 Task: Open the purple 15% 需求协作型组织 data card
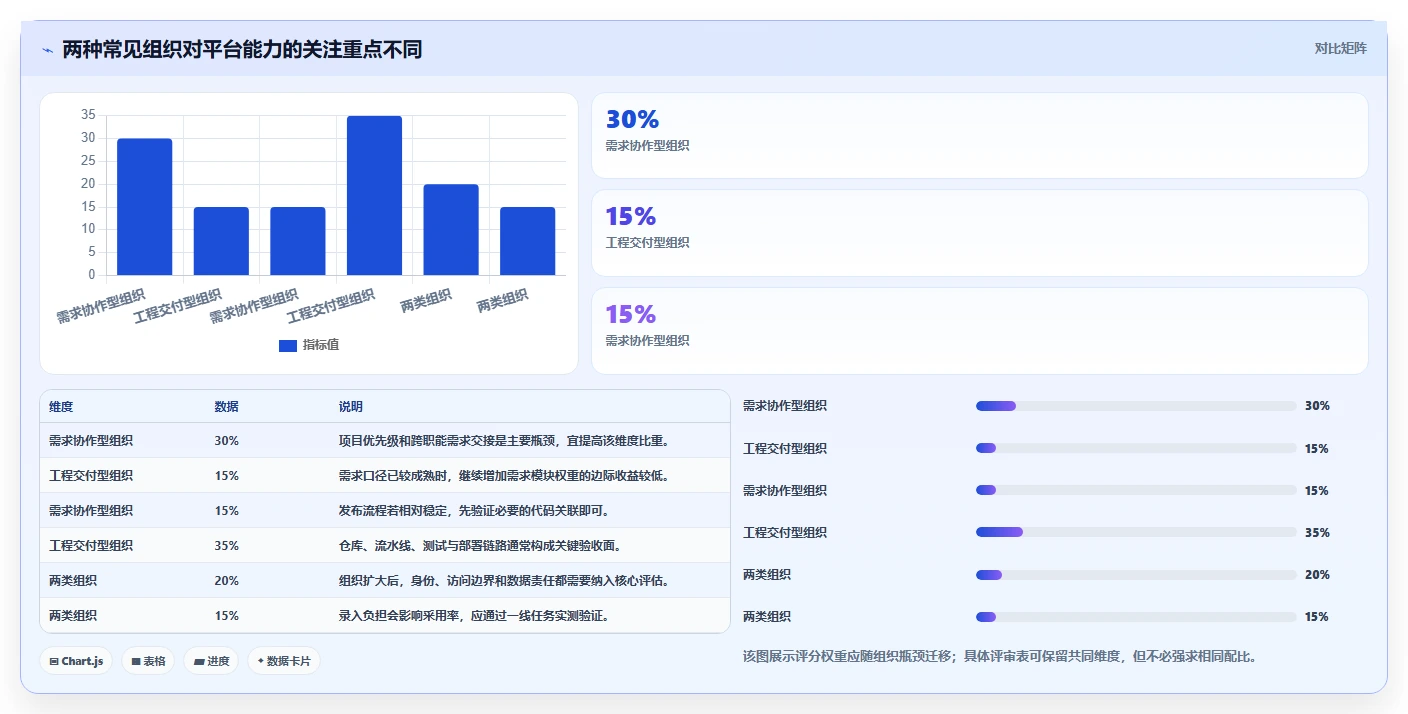click(979, 331)
